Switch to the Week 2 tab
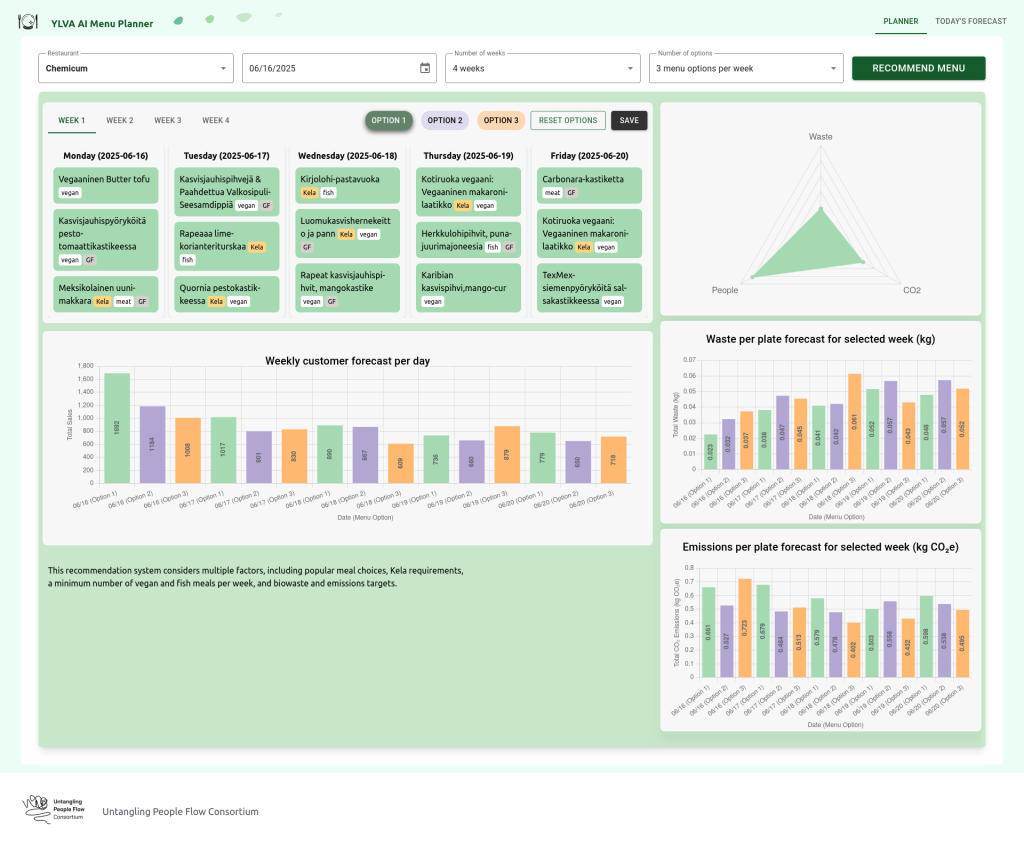Image resolution: width=1024 pixels, height=846 pixels. [x=120, y=120]
